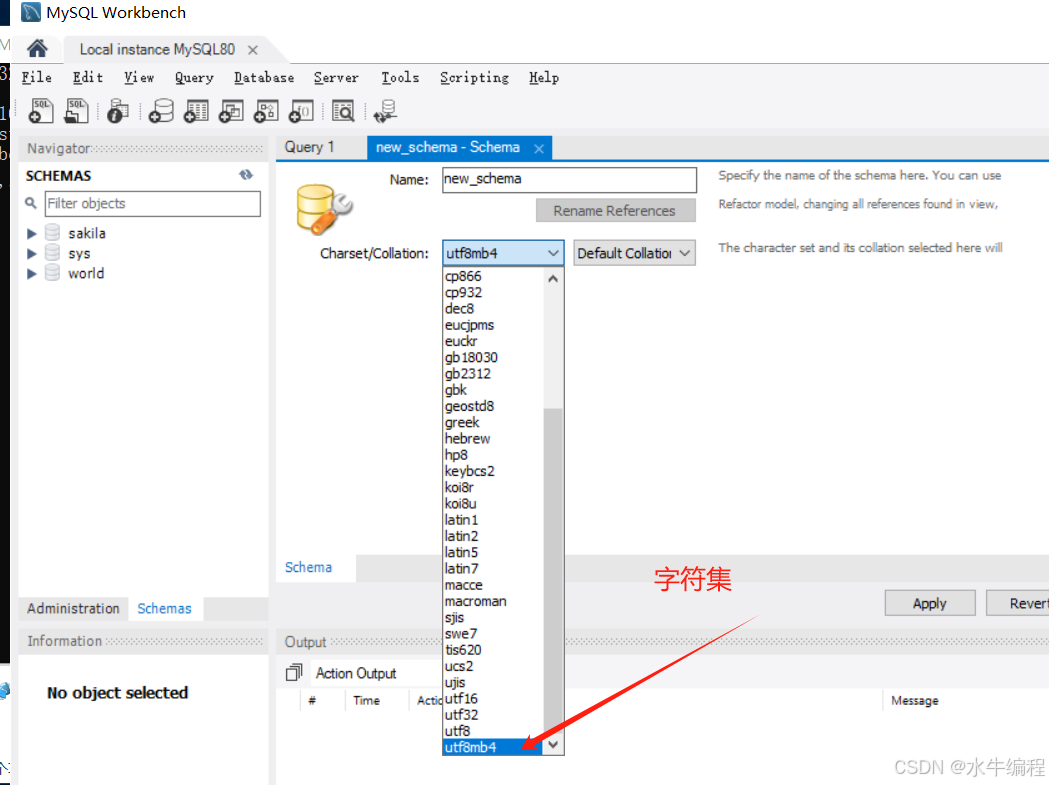Create a new table toolbar icon
The width and height of the screenshot is (1049, 785).
click(x=196, y=110)
